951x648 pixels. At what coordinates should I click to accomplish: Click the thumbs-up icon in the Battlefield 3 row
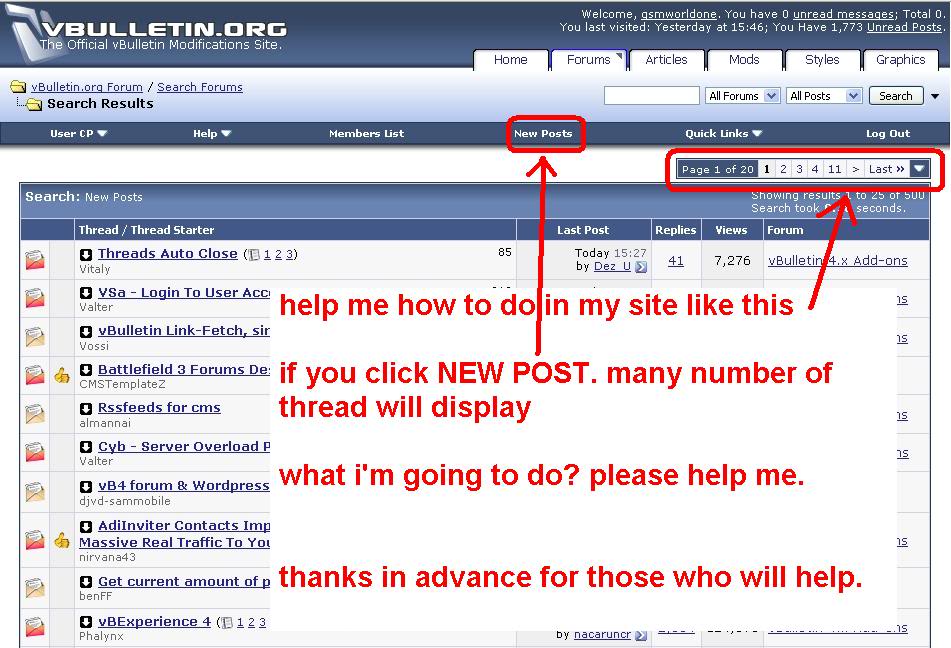62,376
